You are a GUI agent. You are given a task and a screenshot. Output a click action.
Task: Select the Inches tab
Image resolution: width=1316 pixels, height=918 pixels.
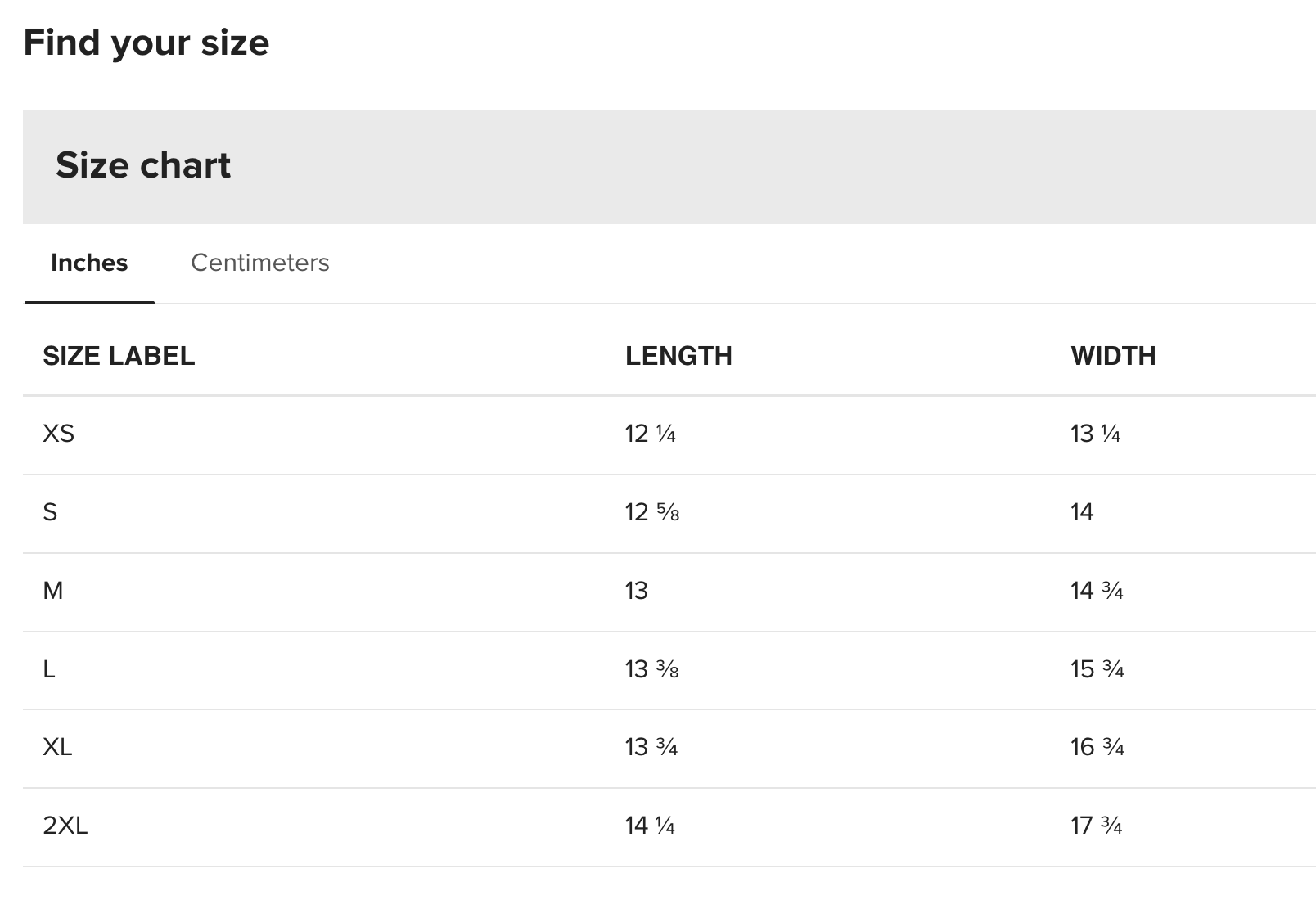(x=89, y=263)
